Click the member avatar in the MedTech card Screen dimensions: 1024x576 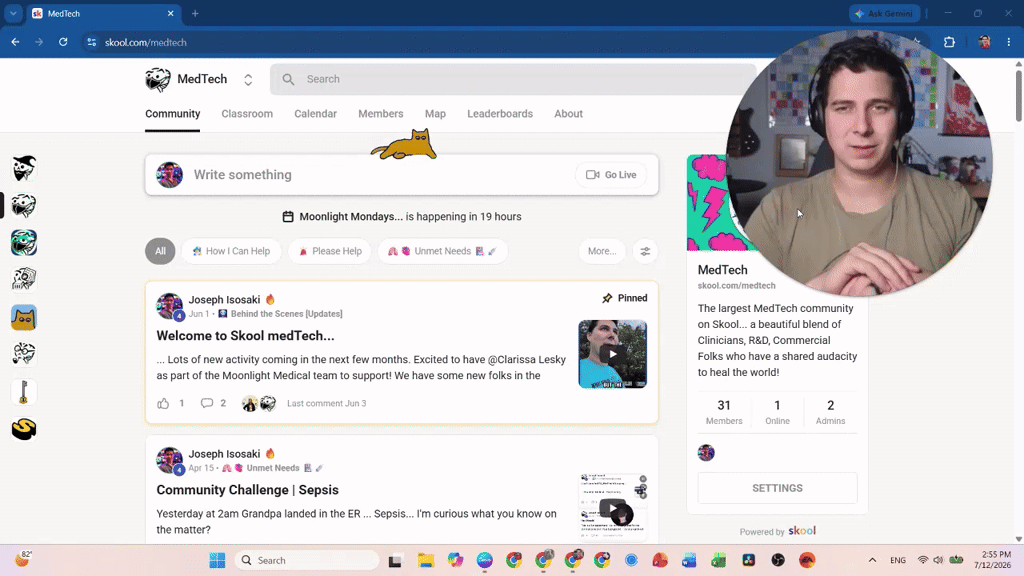tap(706, 453)
